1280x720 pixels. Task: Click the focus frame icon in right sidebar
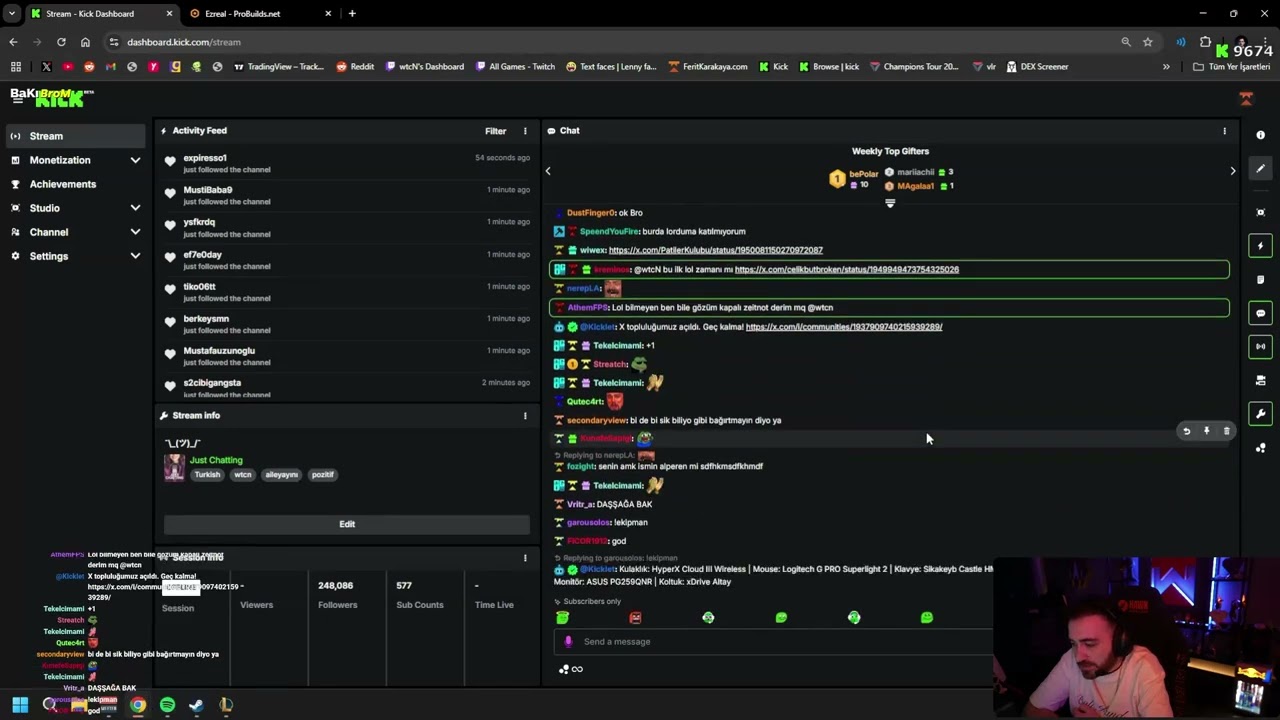pos(1260,212)
